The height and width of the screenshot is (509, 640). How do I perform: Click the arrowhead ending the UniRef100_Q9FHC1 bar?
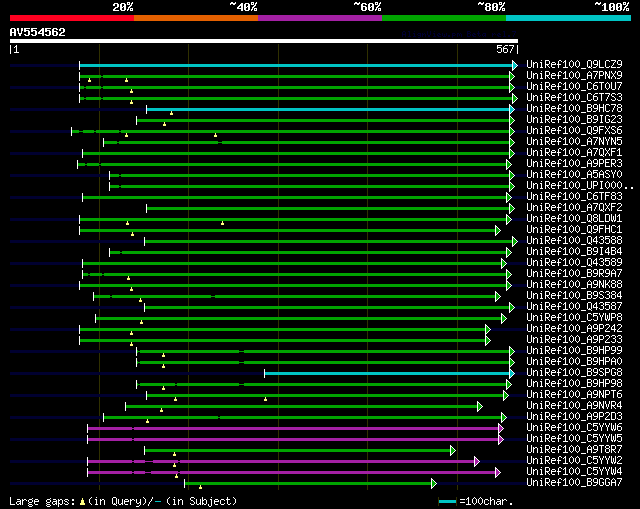pyautogui.click(x=498, y=231)
